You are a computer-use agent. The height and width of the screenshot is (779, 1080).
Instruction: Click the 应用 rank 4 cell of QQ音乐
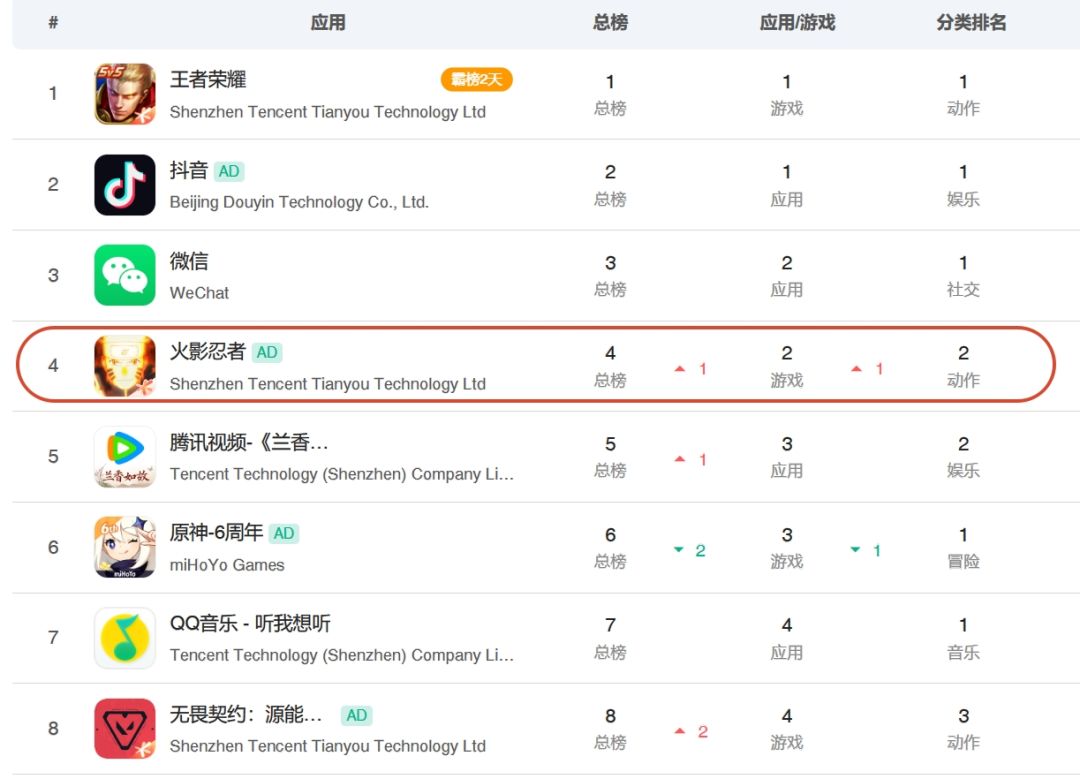[x=787, y=639]
